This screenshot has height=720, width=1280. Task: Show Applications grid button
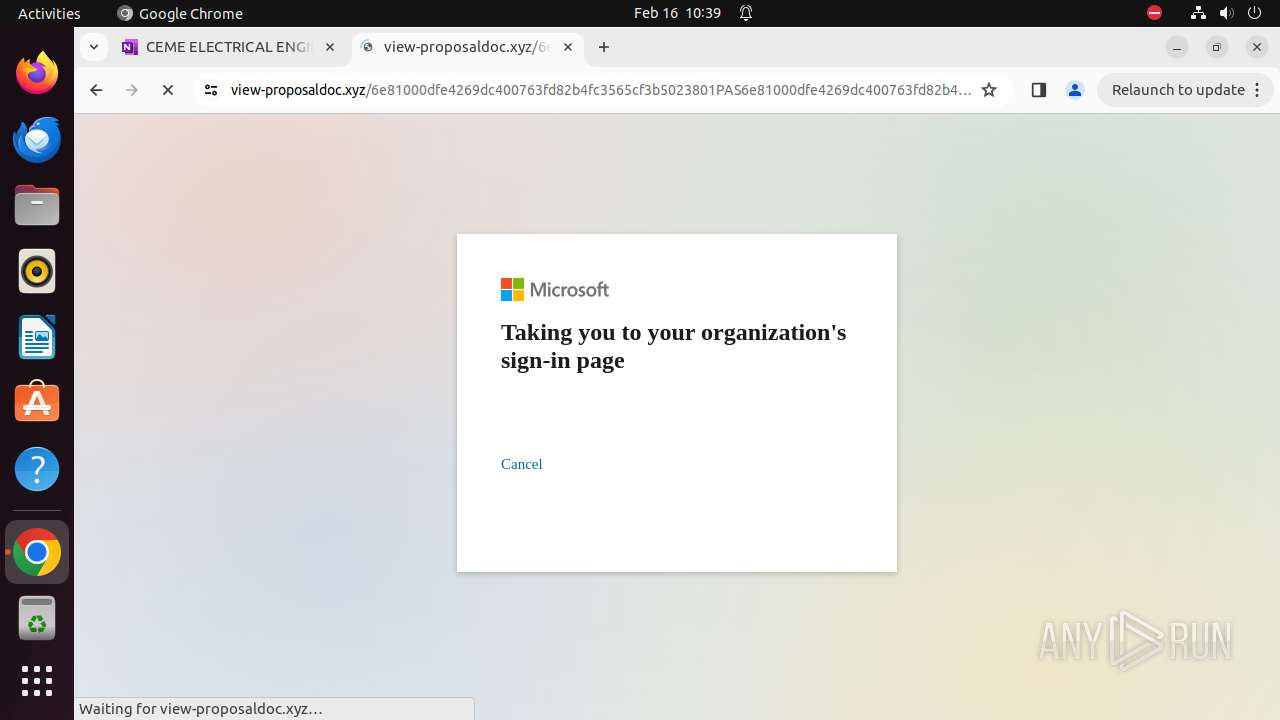(x=37, y=681)
